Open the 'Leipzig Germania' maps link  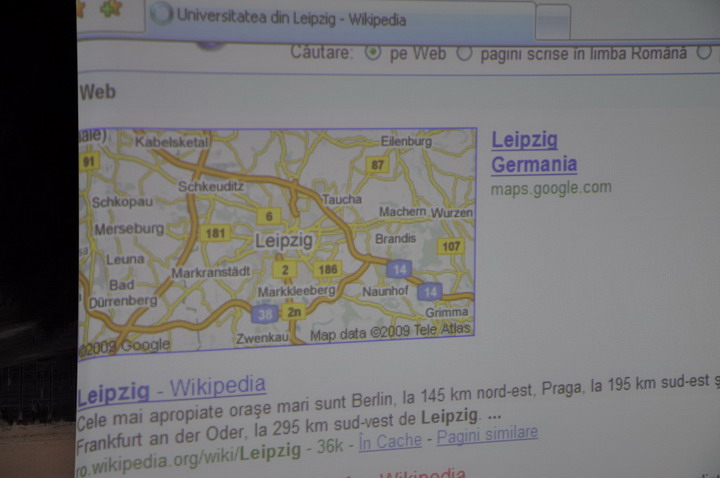tap(534, 152)
